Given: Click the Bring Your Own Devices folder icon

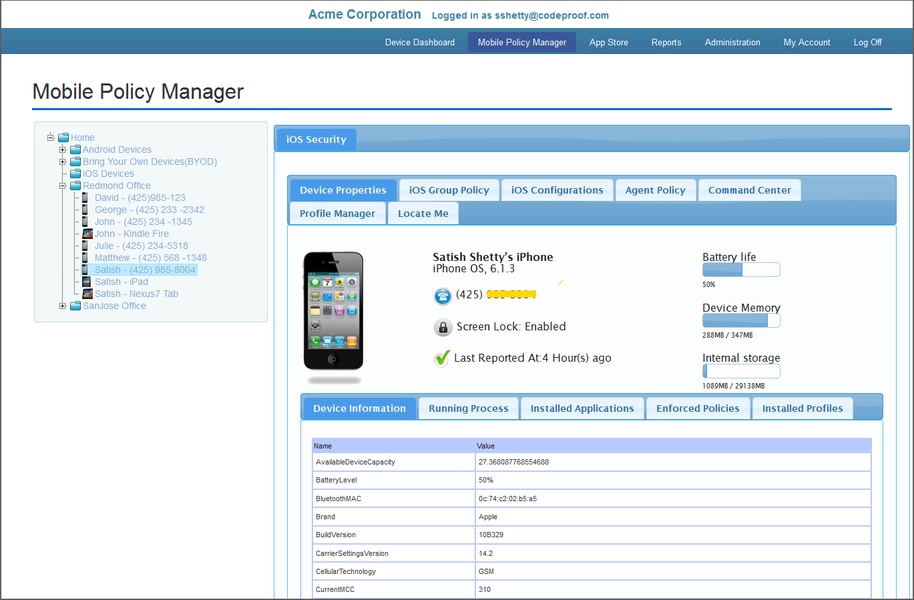Looking at the screenshot, I should pos(75,162).
